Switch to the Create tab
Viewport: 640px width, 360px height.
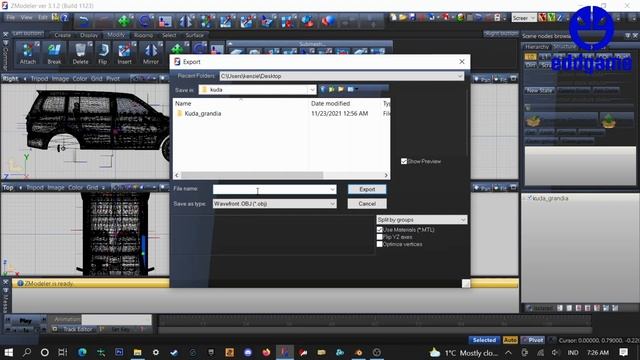coord(62,35)
